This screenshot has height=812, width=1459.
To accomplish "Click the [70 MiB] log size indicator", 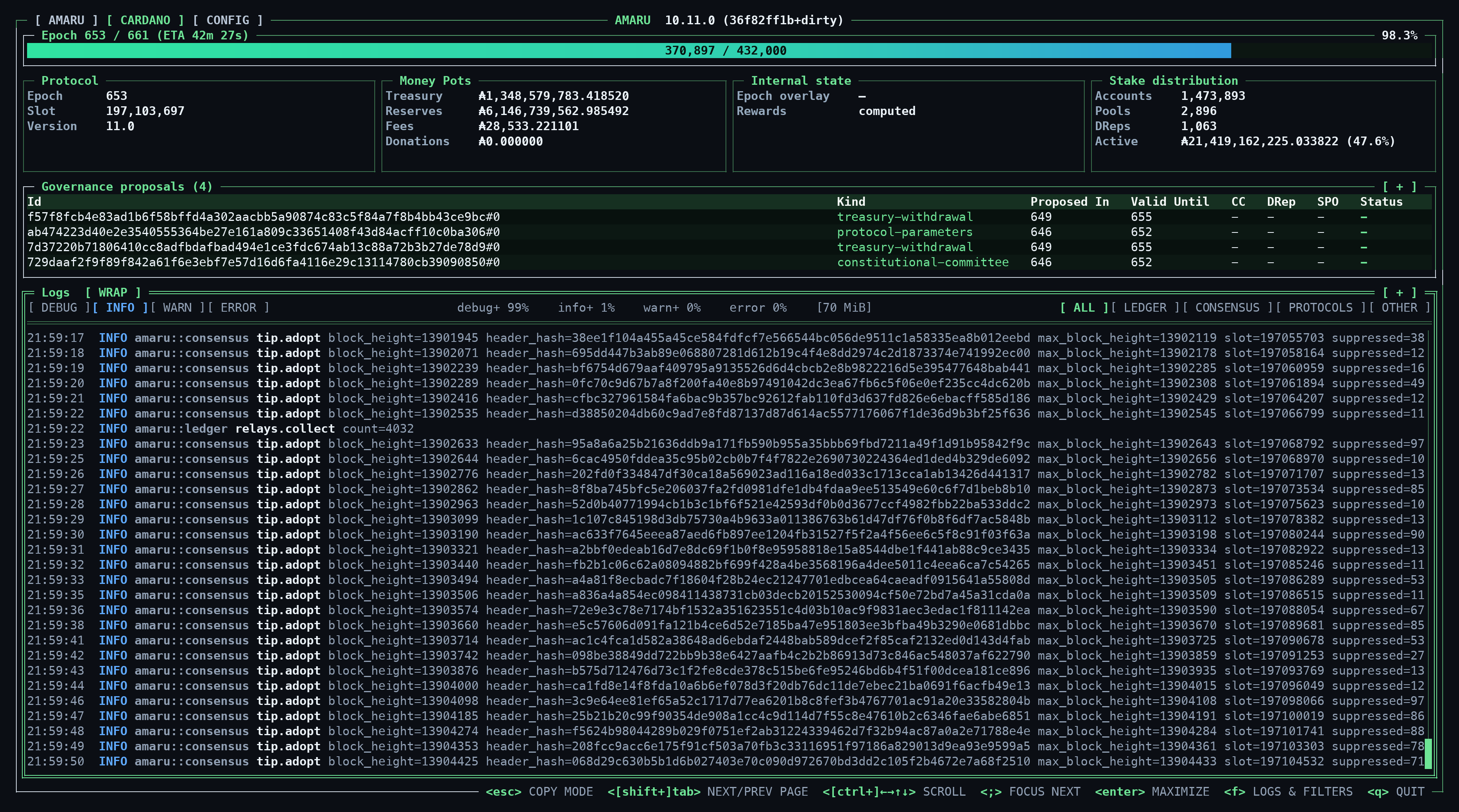I will 844,307.
